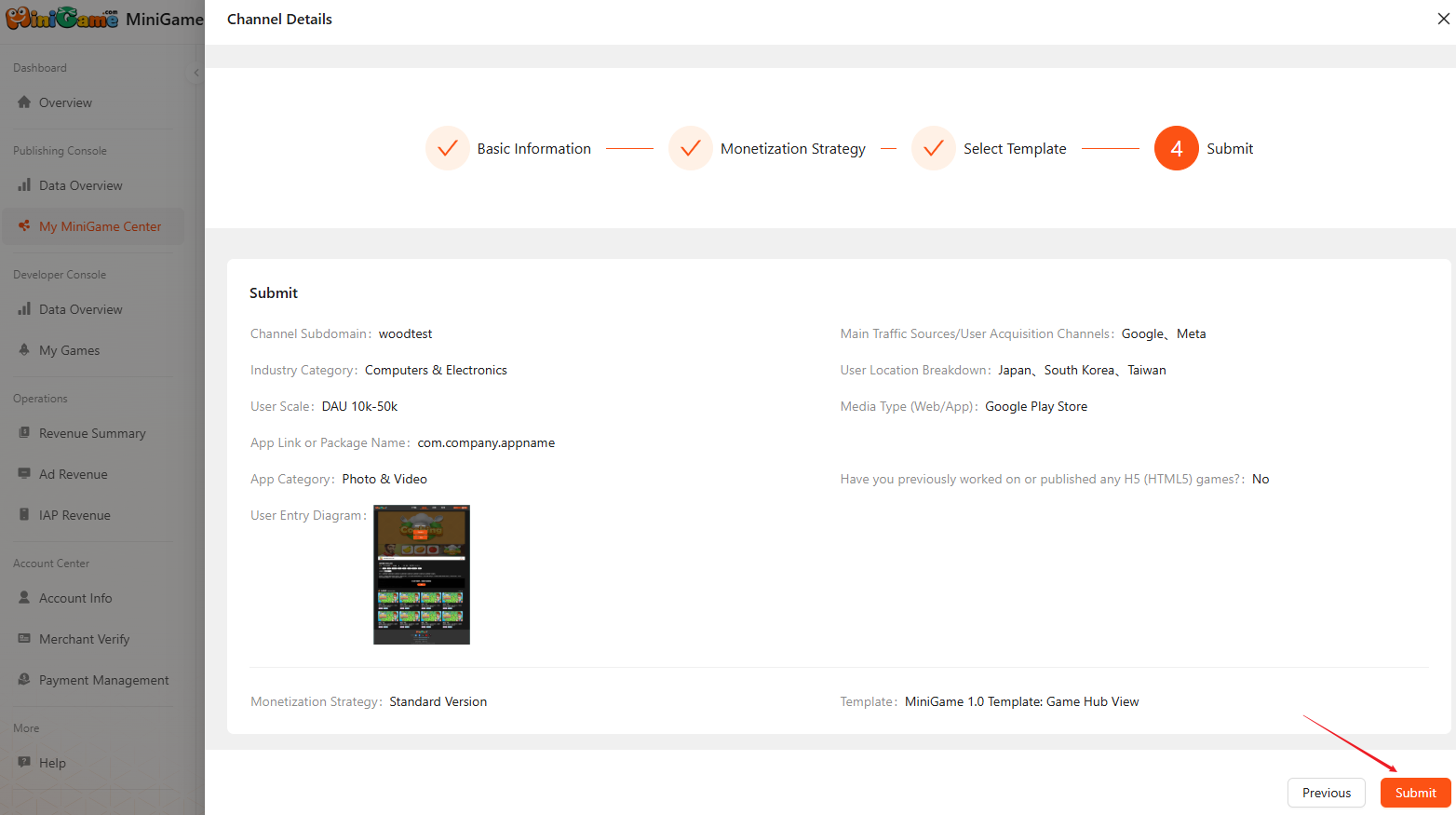Click the Revenue Summary icon
Screen dimensions: 1456x815
tap(24, 433)
